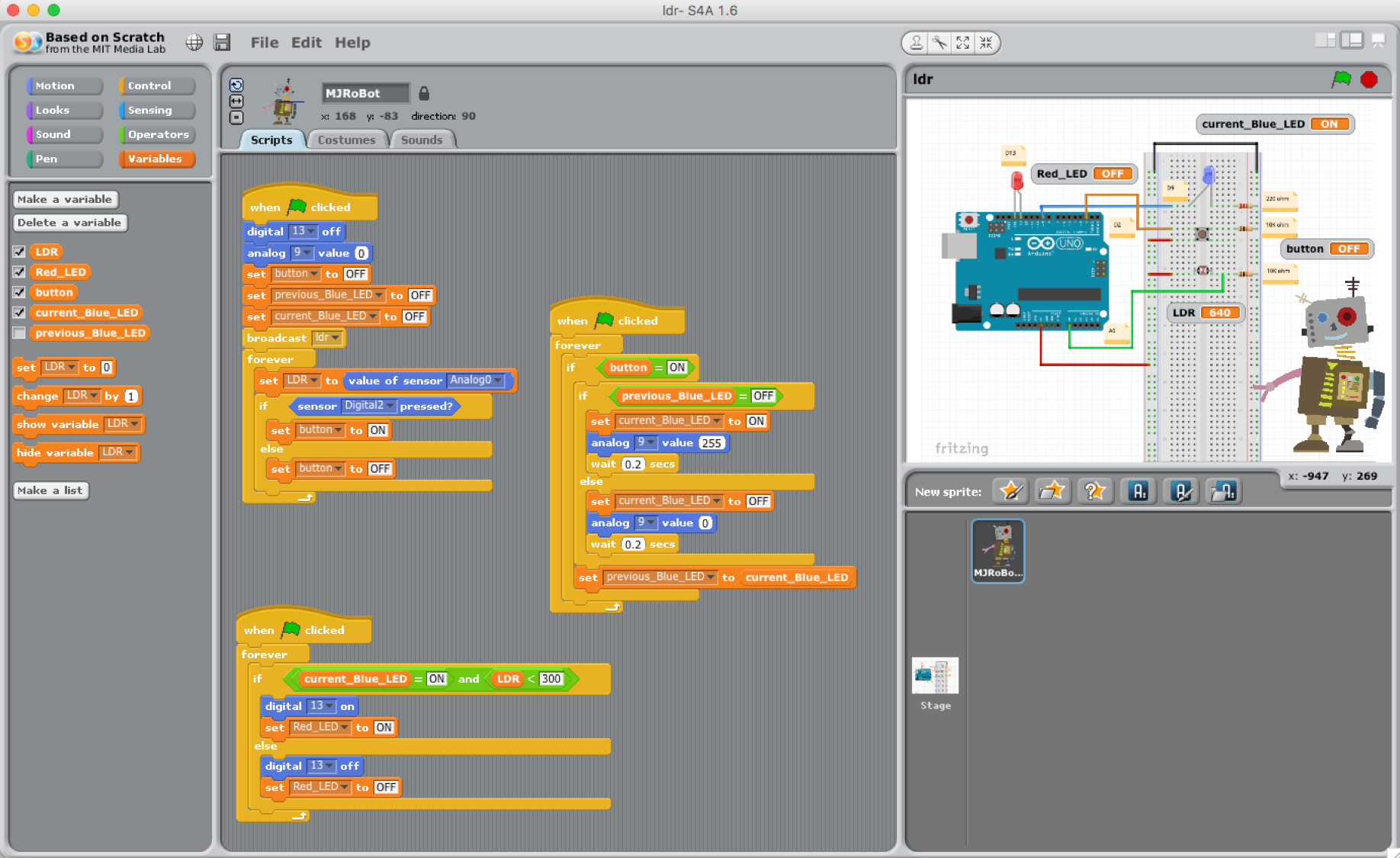This screenshot has height=858, width=1400.
Task: Open the analog pin dropdown in value block
Action: 306,252
